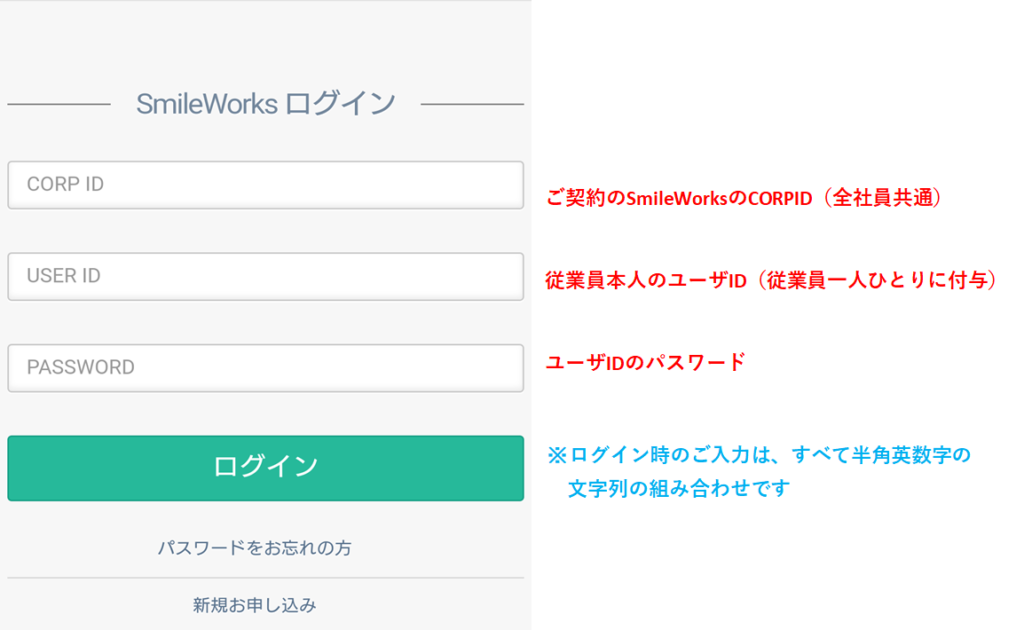Viewport: 1024px width, 630px height.
Task: Click the green ログイン button
Action: pos(265,468)
